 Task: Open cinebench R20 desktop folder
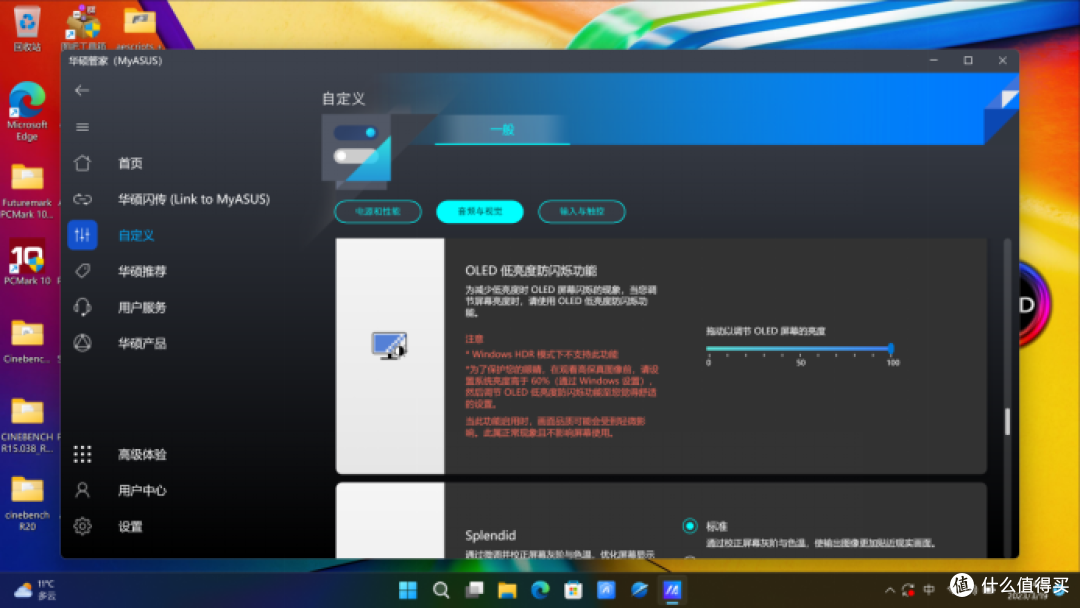(27, 503)
